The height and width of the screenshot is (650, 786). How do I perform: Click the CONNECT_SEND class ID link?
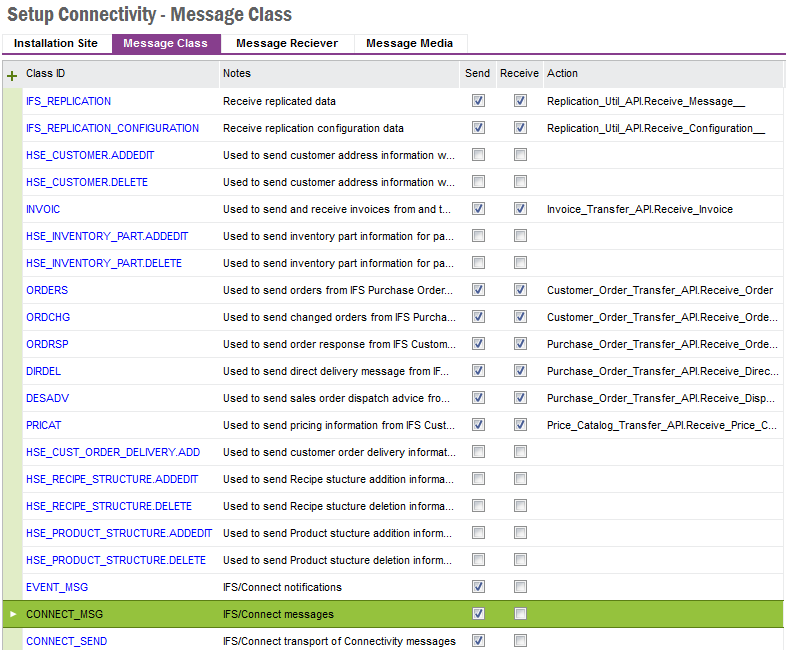(x=66, y=641)
